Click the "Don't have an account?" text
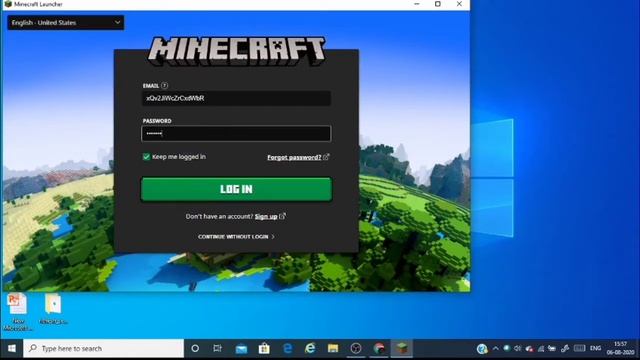 [219, 216]
